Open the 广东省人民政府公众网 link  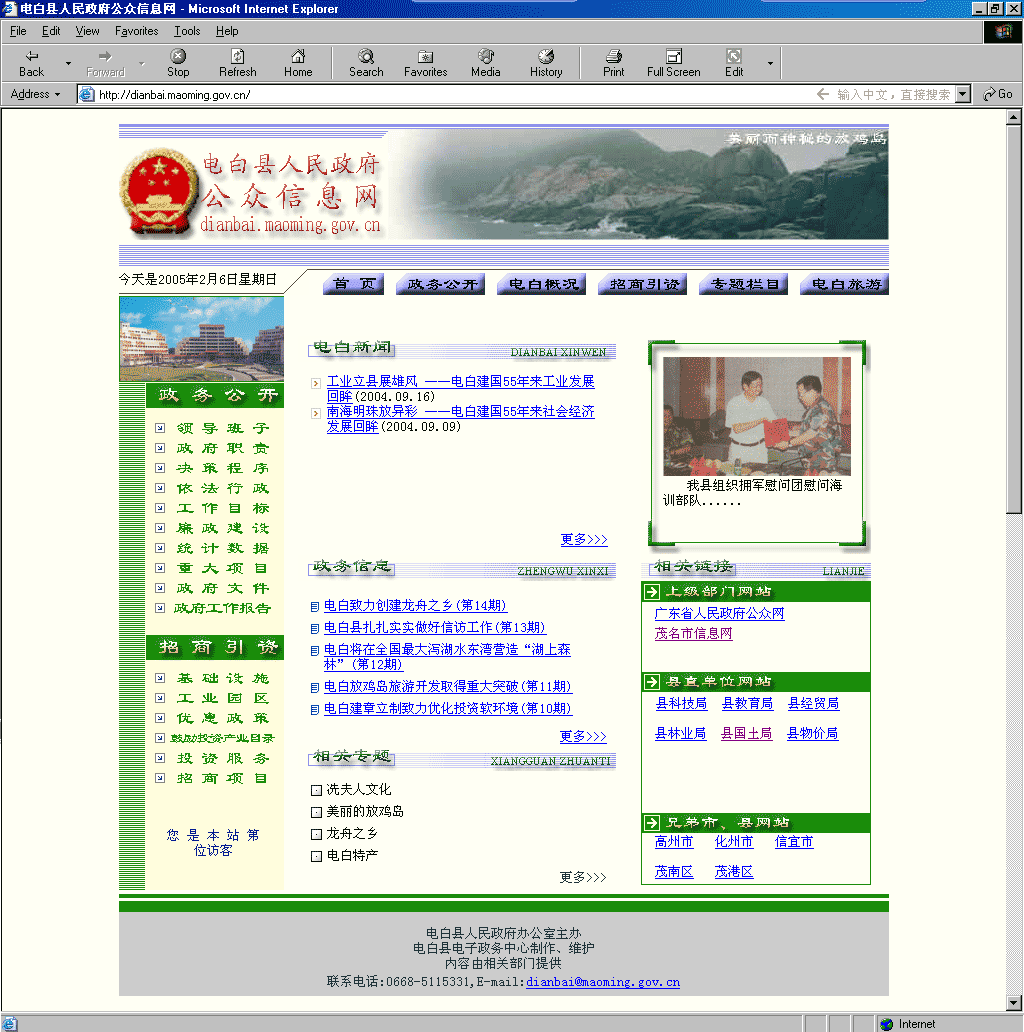click(719, 614)
